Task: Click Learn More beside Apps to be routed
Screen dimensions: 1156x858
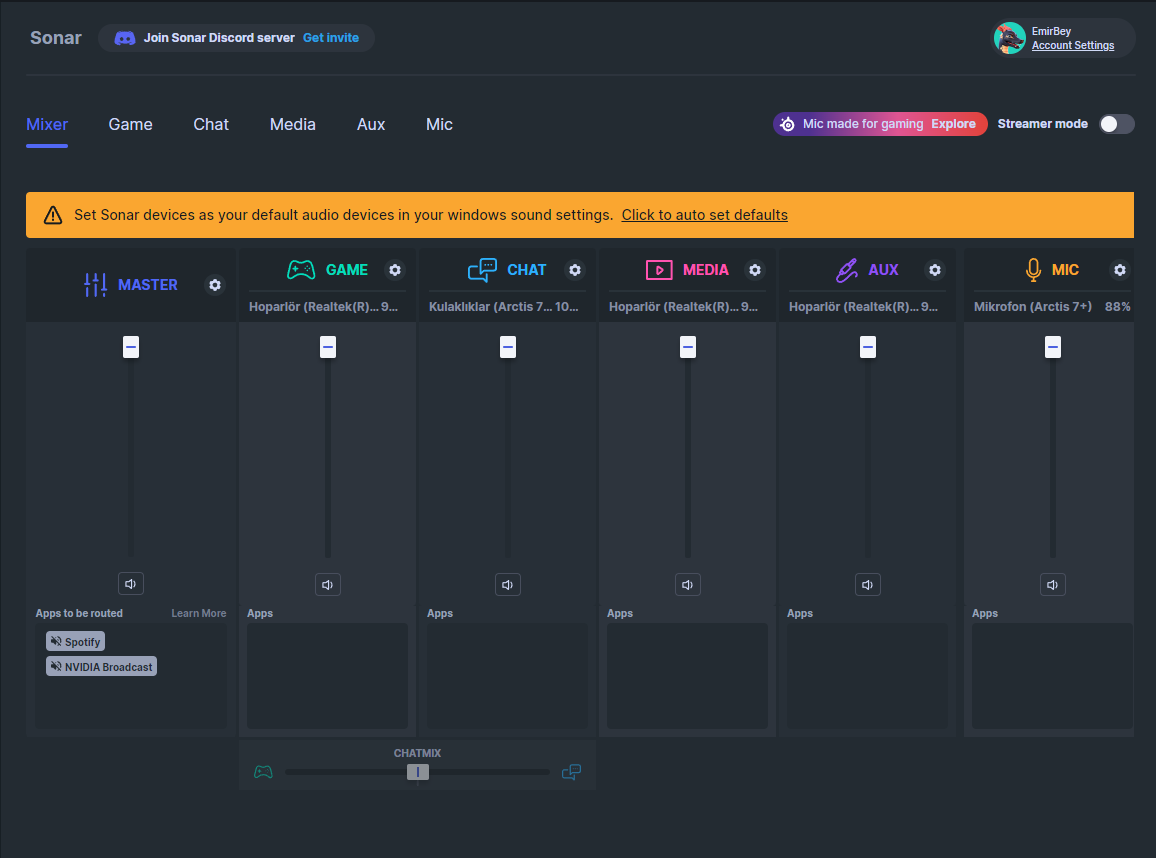Action: click(x=199, y=613)
